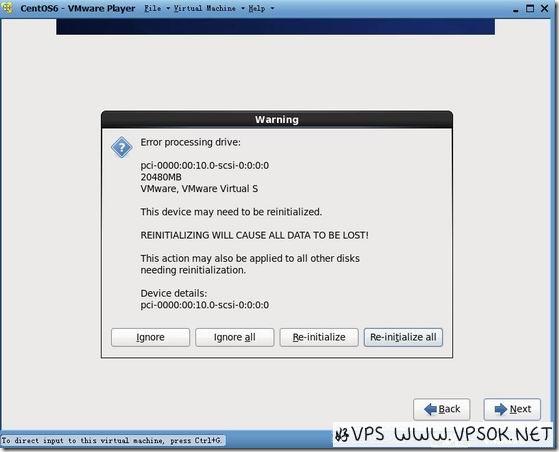Click the Warning dialog title bar
Image resolution: width=559 pixels, height=452 pixels.
277,120
